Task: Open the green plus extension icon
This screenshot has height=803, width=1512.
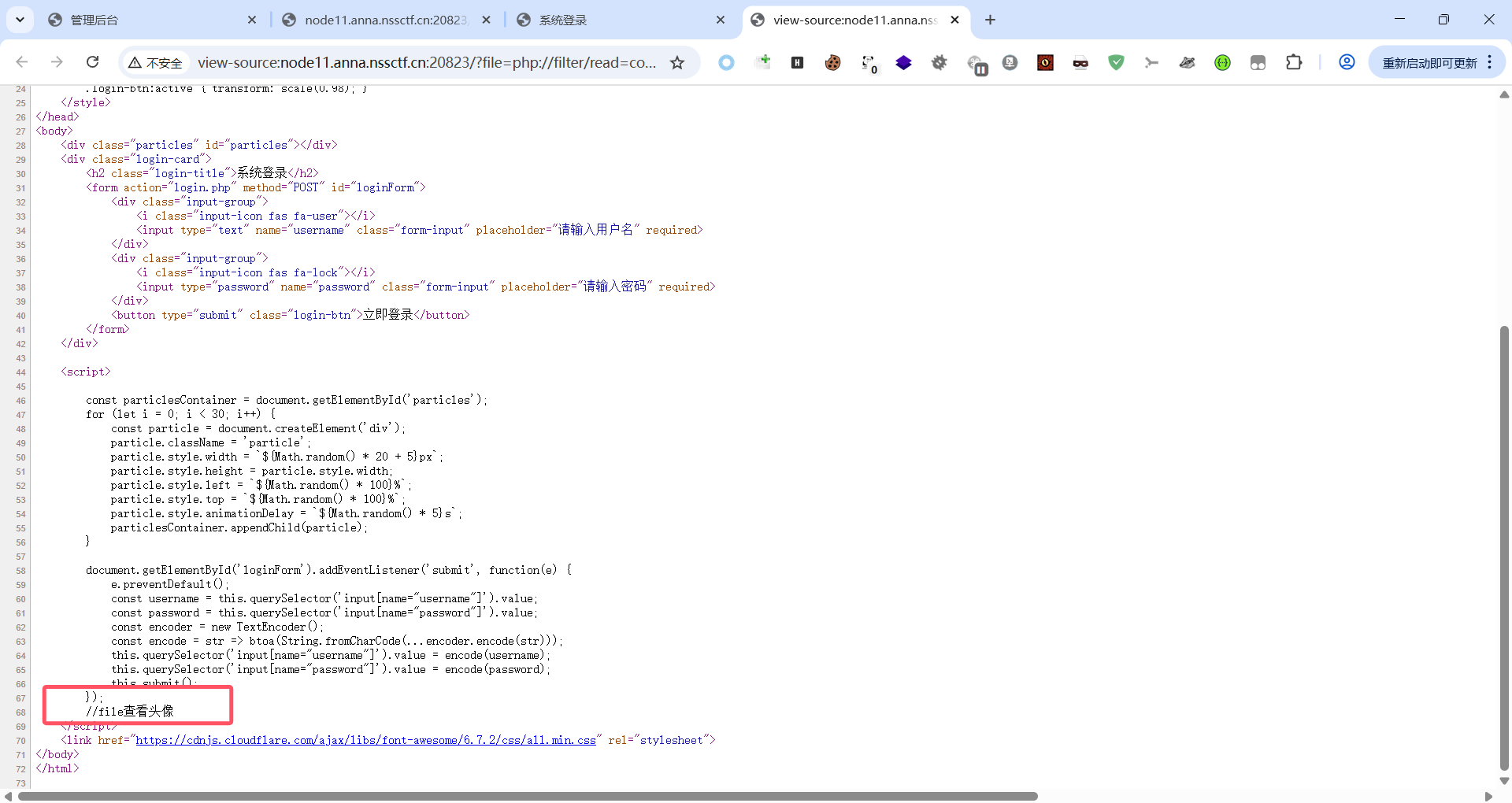Action: coord(762,63)
